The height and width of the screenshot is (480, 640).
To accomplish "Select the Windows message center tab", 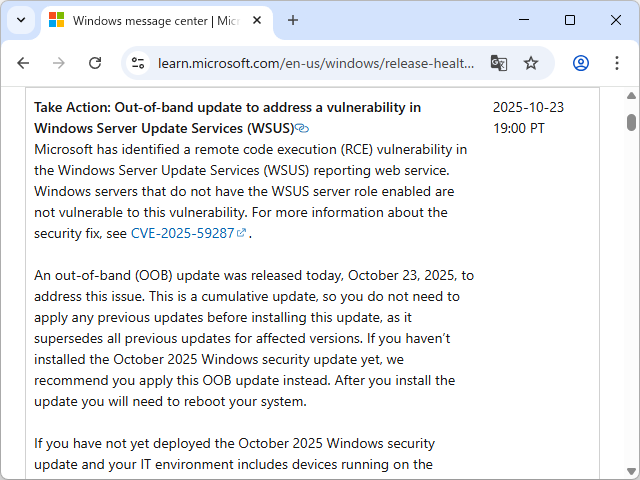I will point(150,20).
